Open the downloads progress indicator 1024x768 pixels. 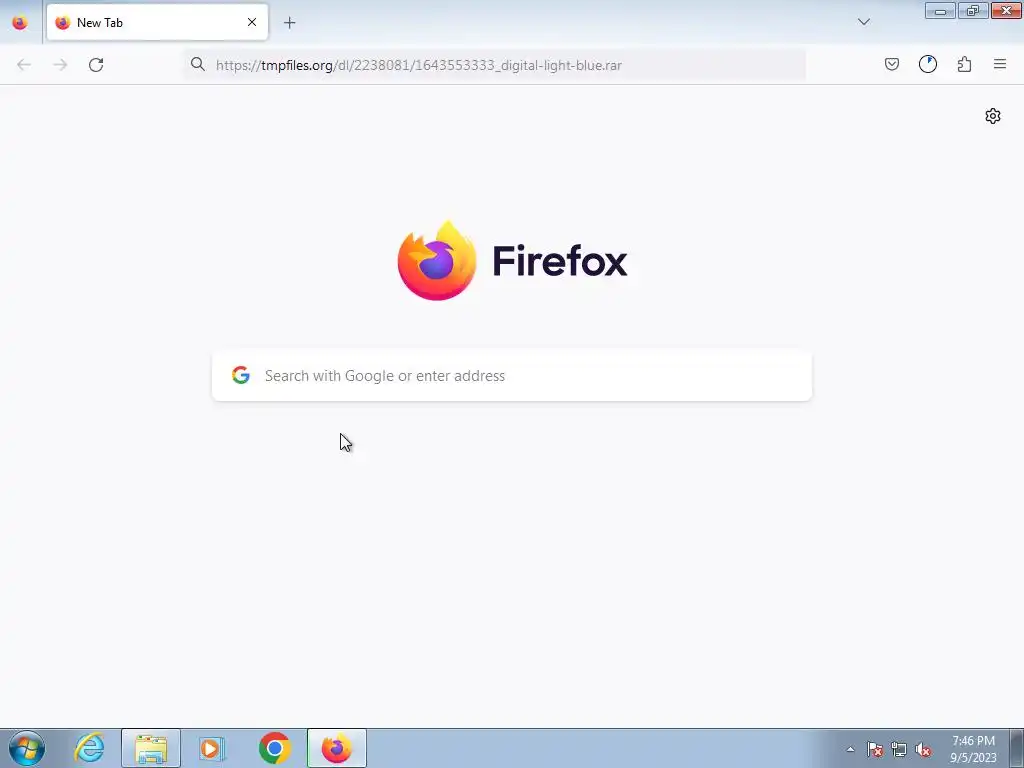coord(928,64)
